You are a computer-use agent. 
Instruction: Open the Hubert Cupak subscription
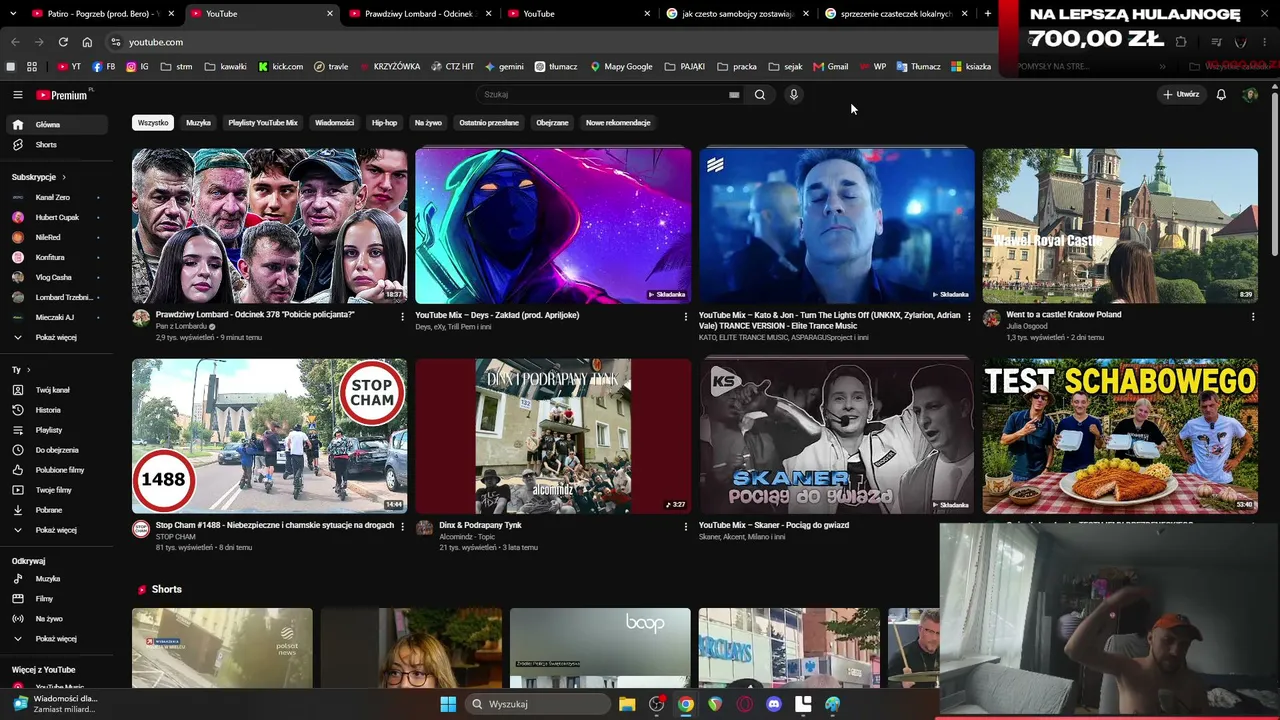(x=56, y=217)
